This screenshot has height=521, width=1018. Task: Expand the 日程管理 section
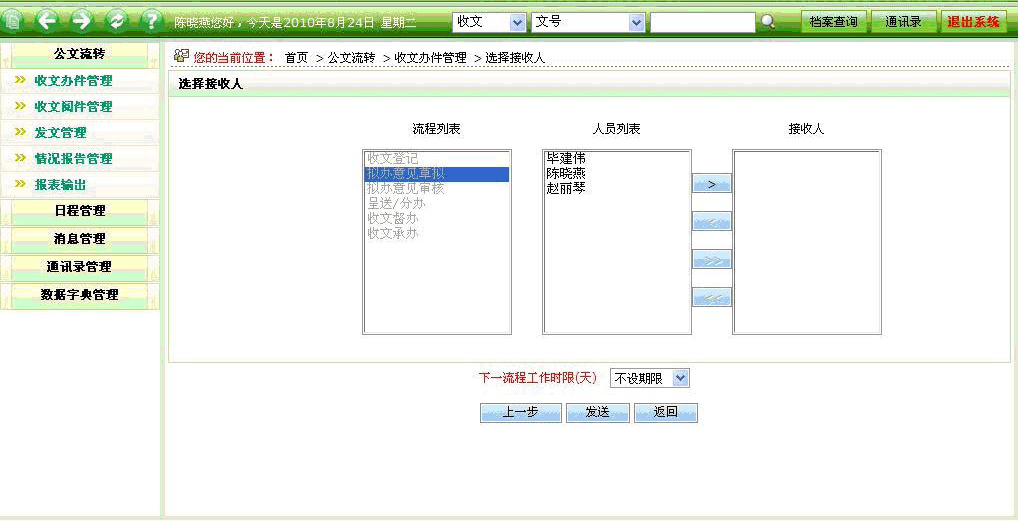pyautogui.click(x=79, y=211)
